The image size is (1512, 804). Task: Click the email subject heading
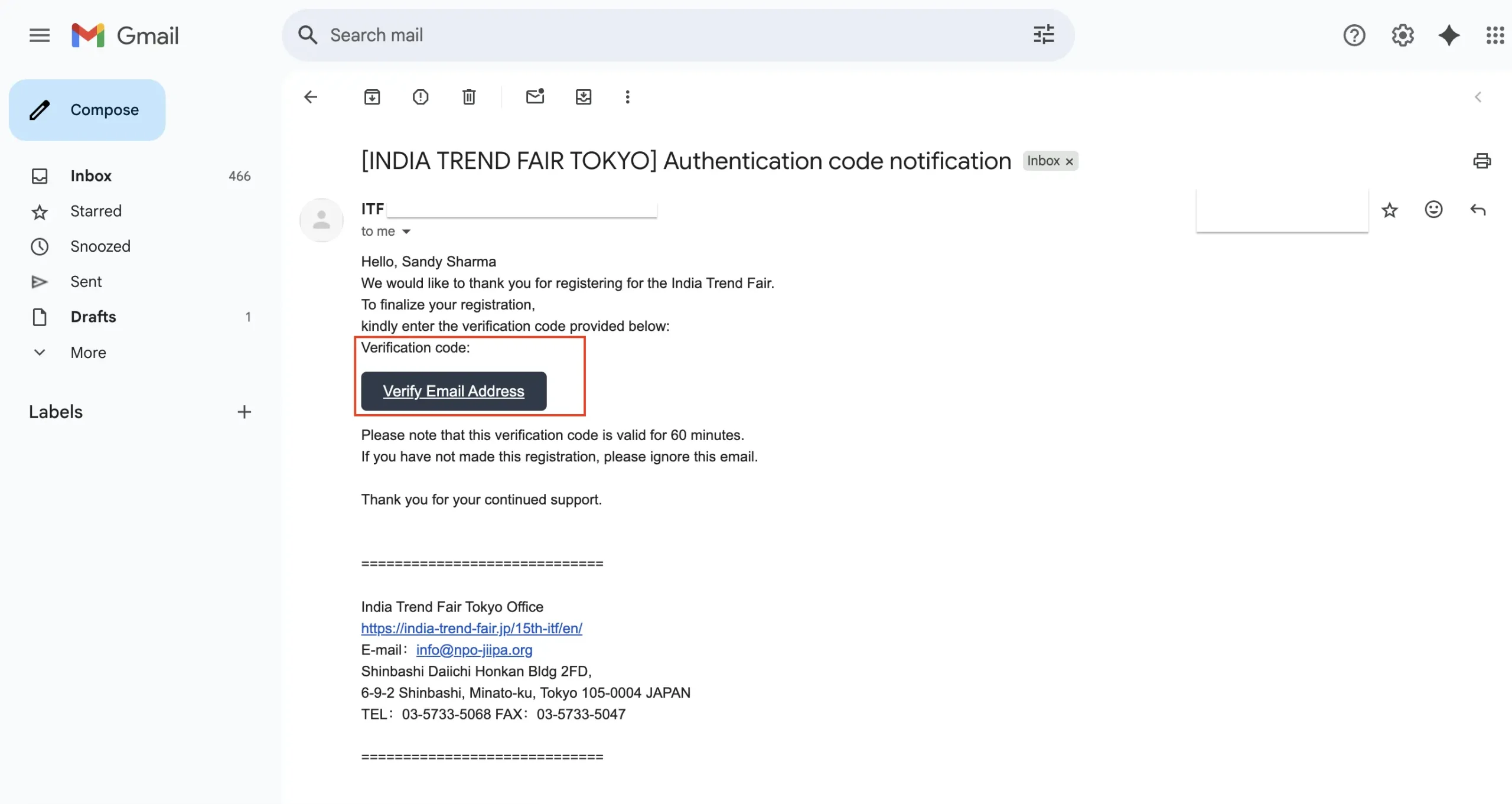click(686, 161)
